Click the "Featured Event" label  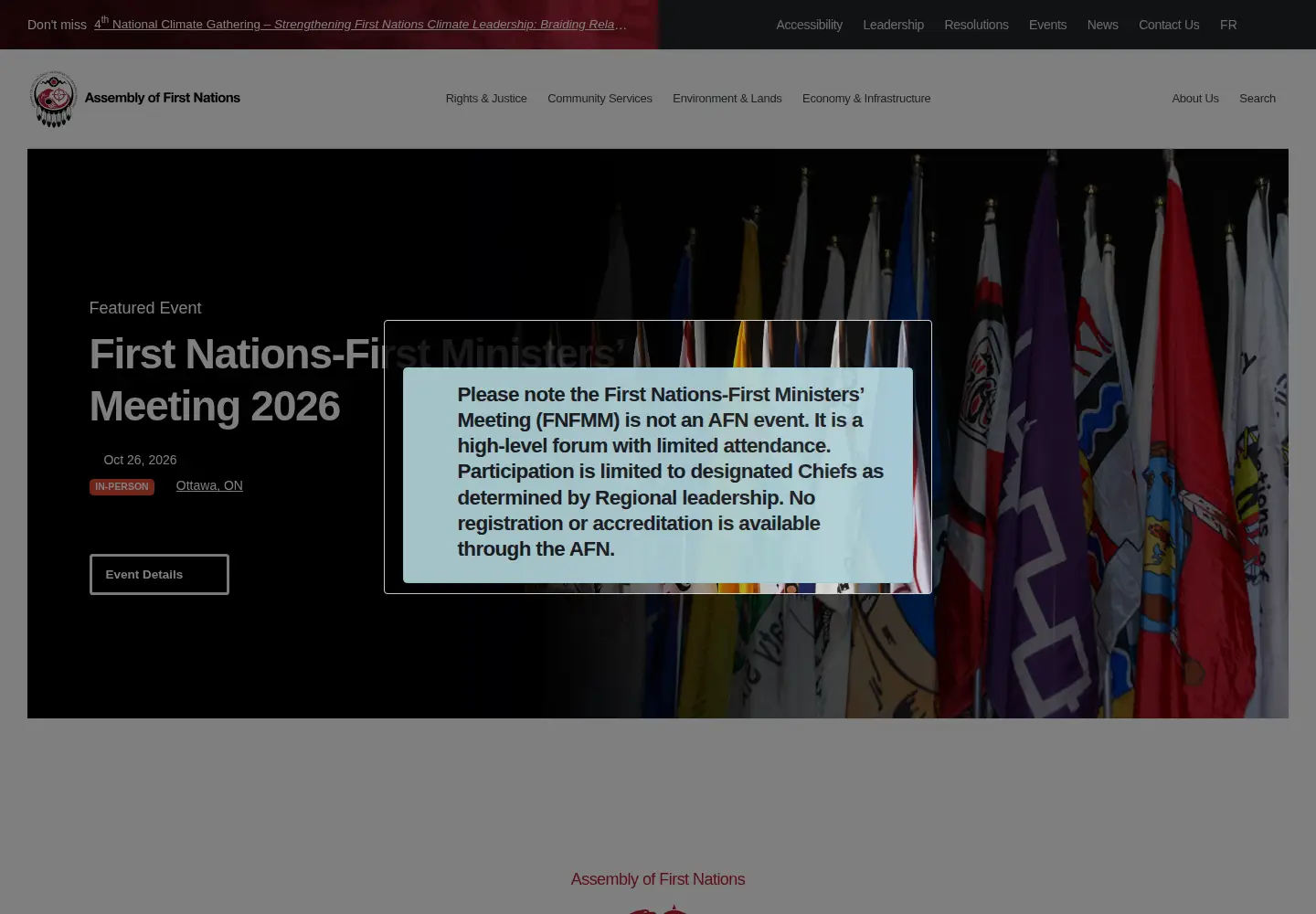click(x=145, y=308)
